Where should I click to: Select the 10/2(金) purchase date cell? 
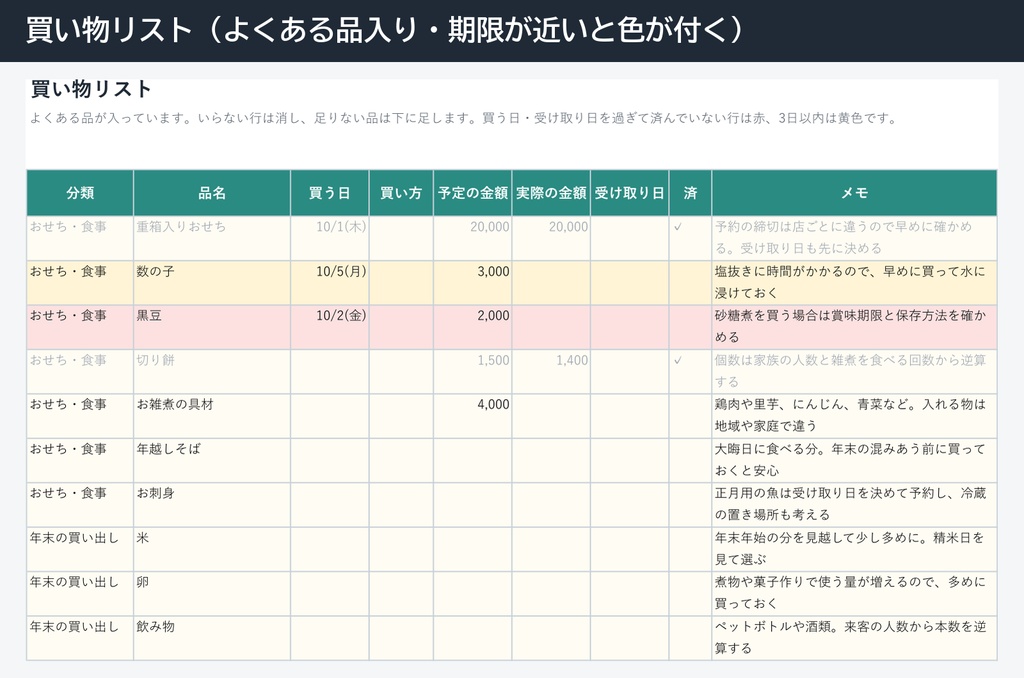pyautogui.click(x=330, y=327)
